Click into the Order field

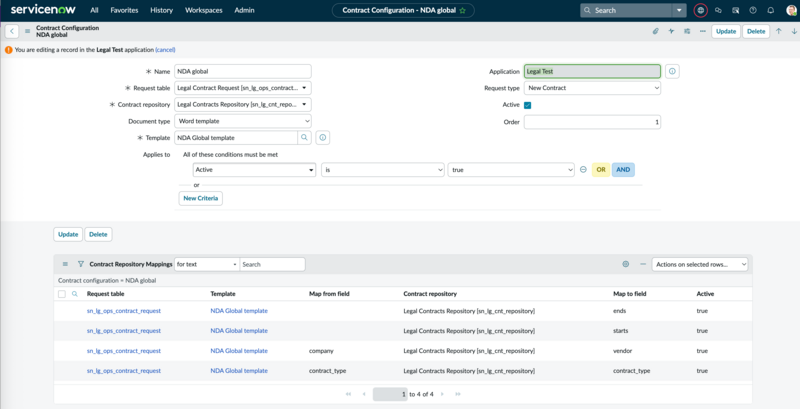(x=592, y=122)
